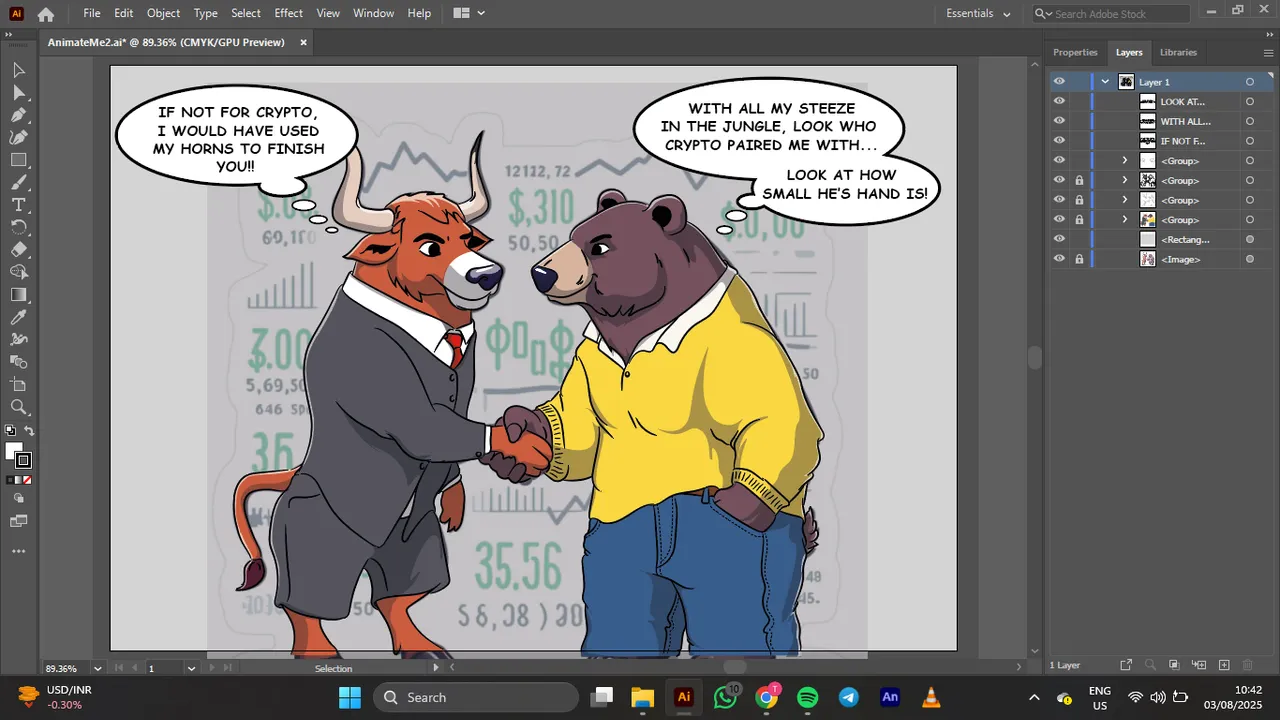Select the Rotate tool
1280x720 pixels.
18,227
